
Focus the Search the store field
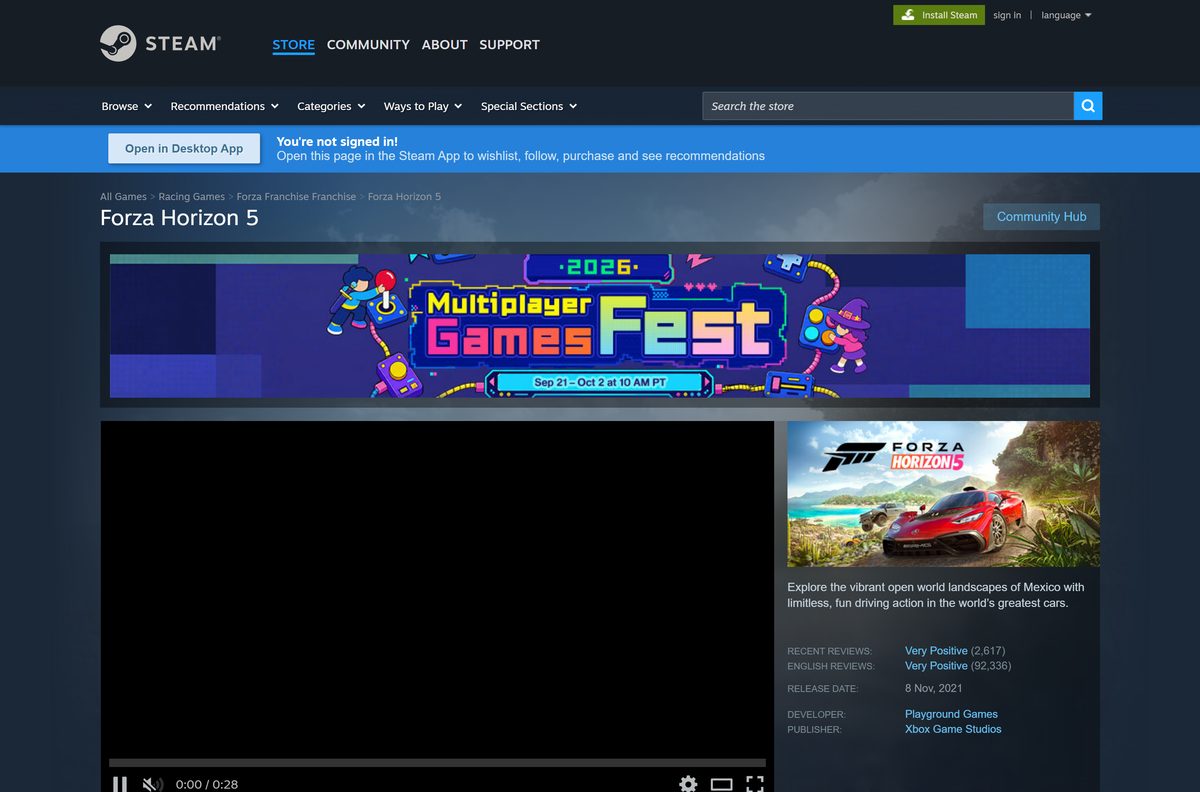[888, 106]
